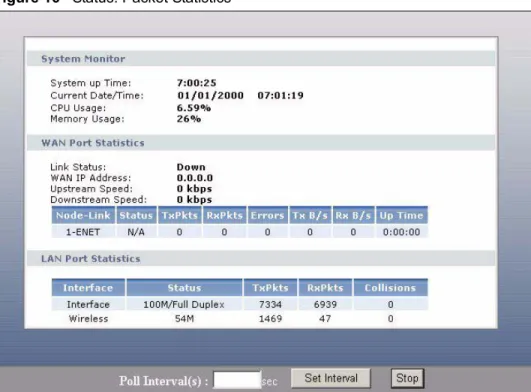Screen dimensions: 531x392
Task: Select the 1-ENET node-link cell
Action: 83,232
